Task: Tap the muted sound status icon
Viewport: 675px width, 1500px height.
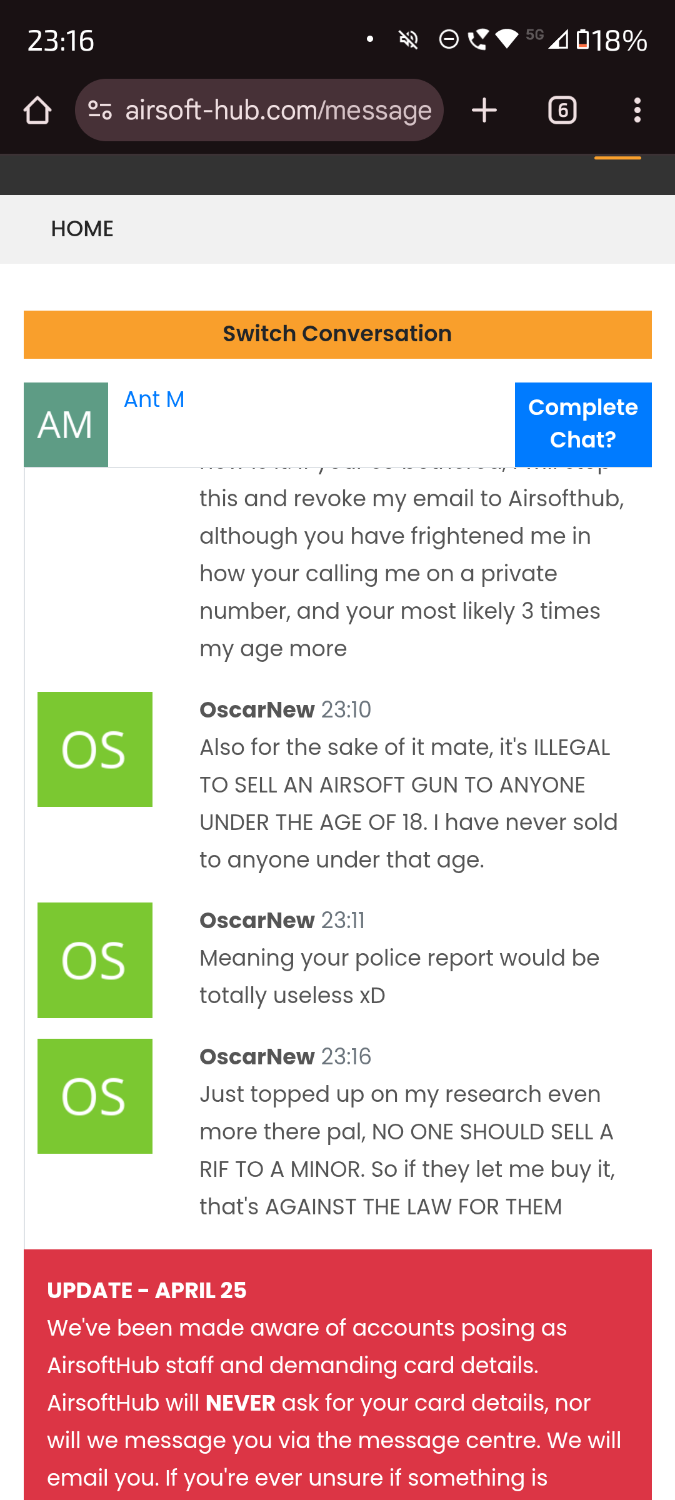Action: [408, 40]
